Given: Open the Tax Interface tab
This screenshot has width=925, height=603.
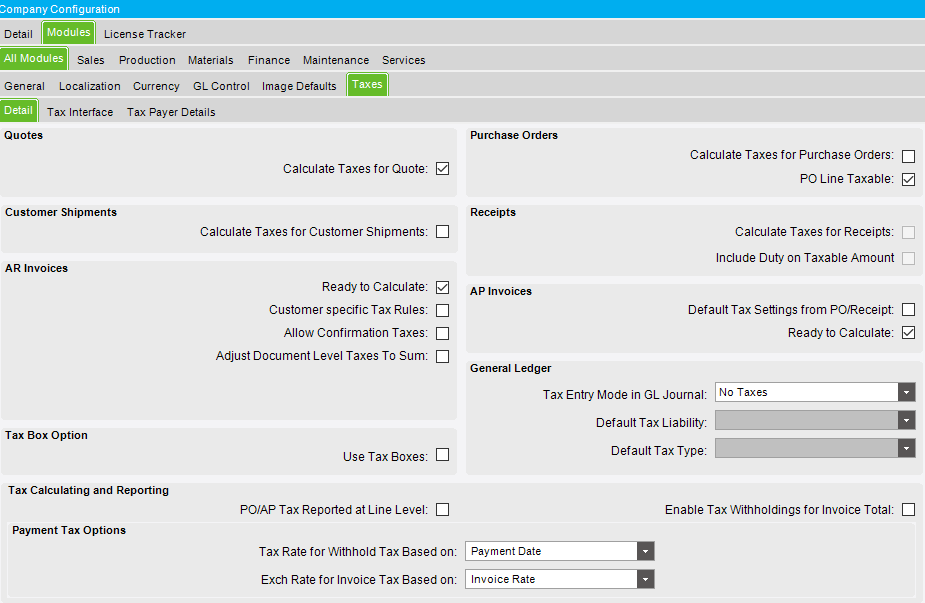Looking at the screenshot, I should pos(80,112).
